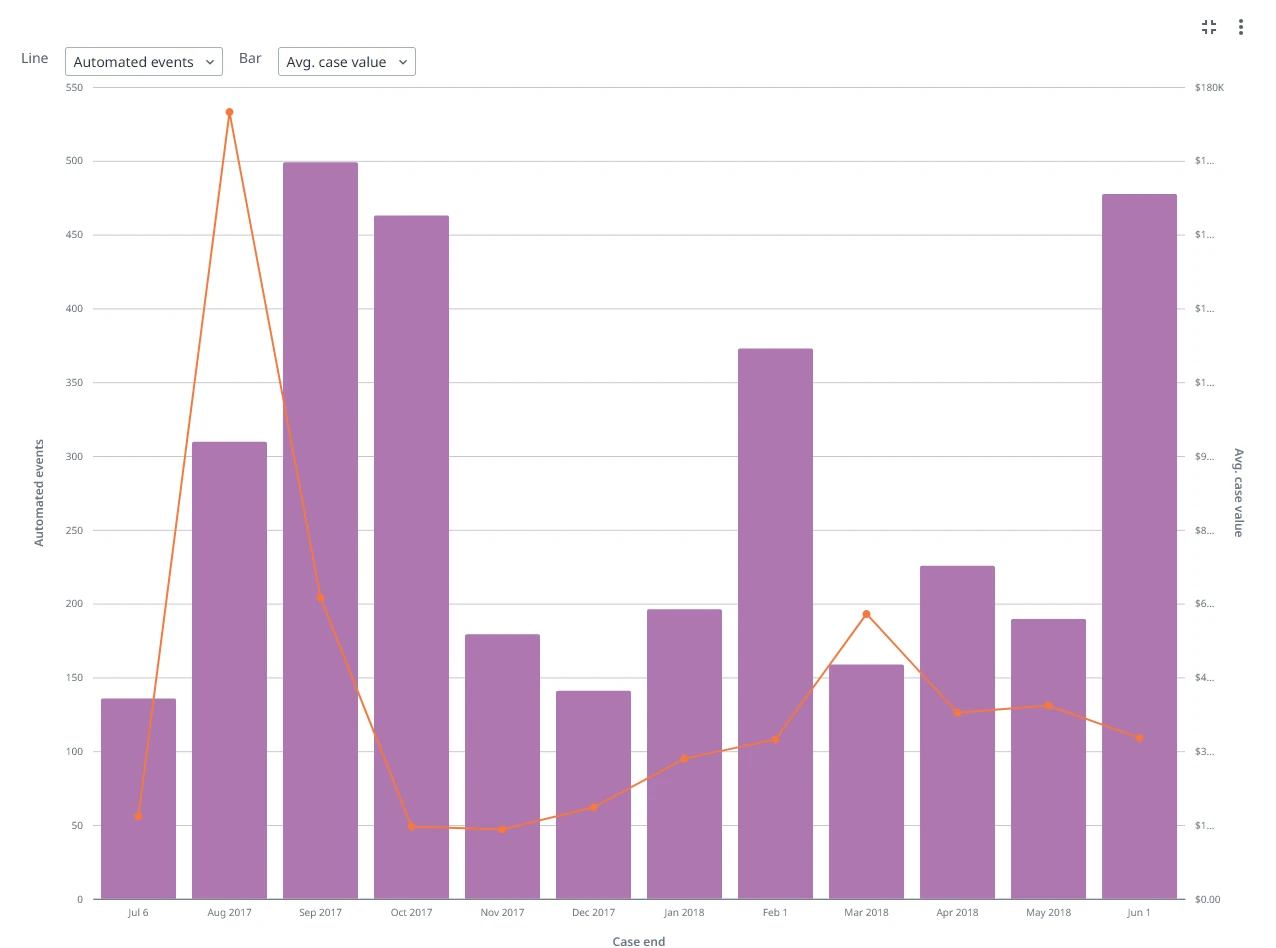Click the 'Case end' x-axis title

(639, 941)
